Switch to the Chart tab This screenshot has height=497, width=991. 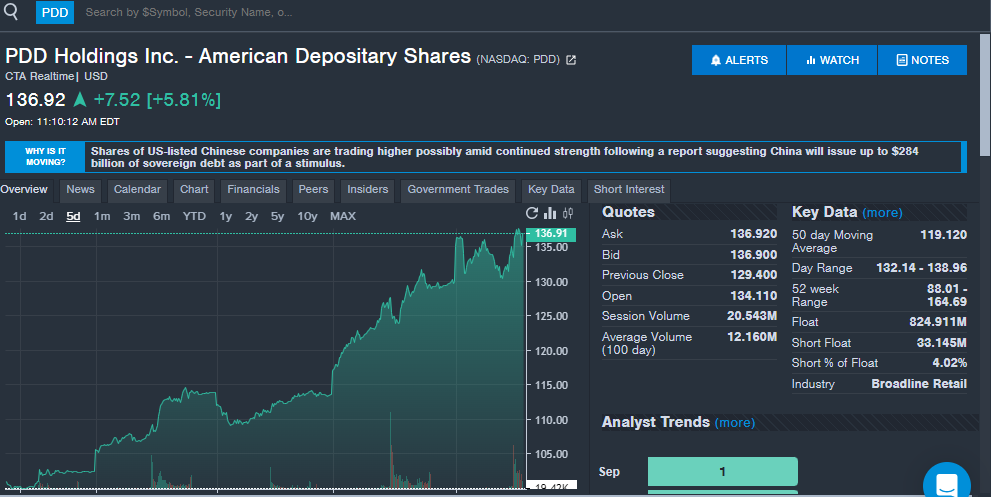(x=194, y=190)
